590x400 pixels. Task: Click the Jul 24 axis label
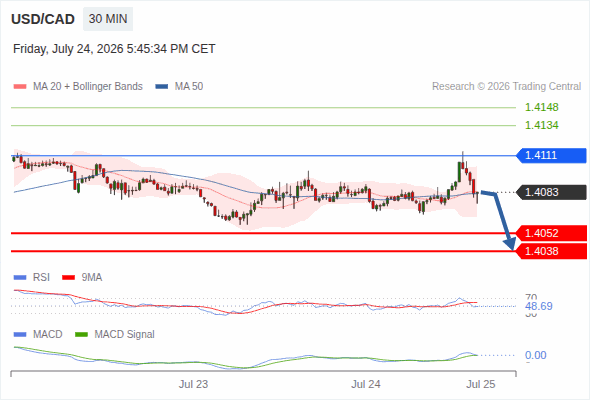pos(366,384)
